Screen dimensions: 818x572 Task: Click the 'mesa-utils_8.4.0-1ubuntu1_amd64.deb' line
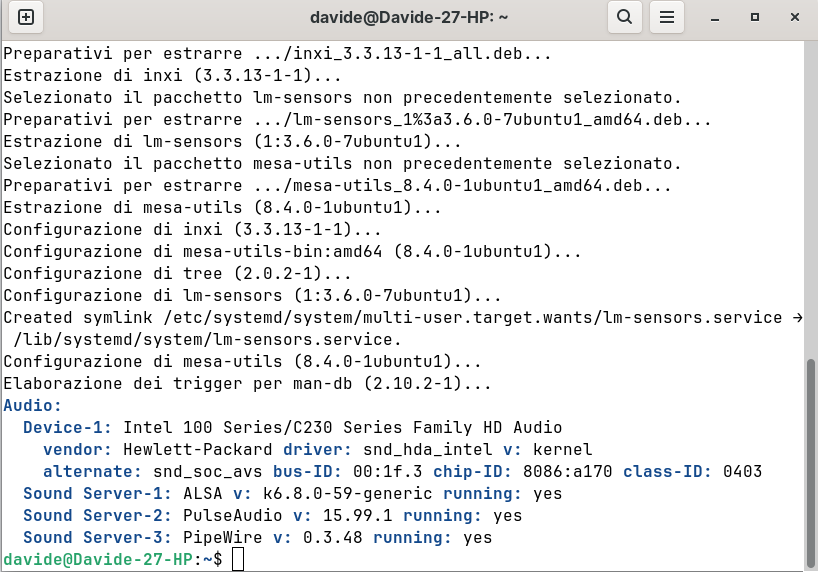[337, 185]
